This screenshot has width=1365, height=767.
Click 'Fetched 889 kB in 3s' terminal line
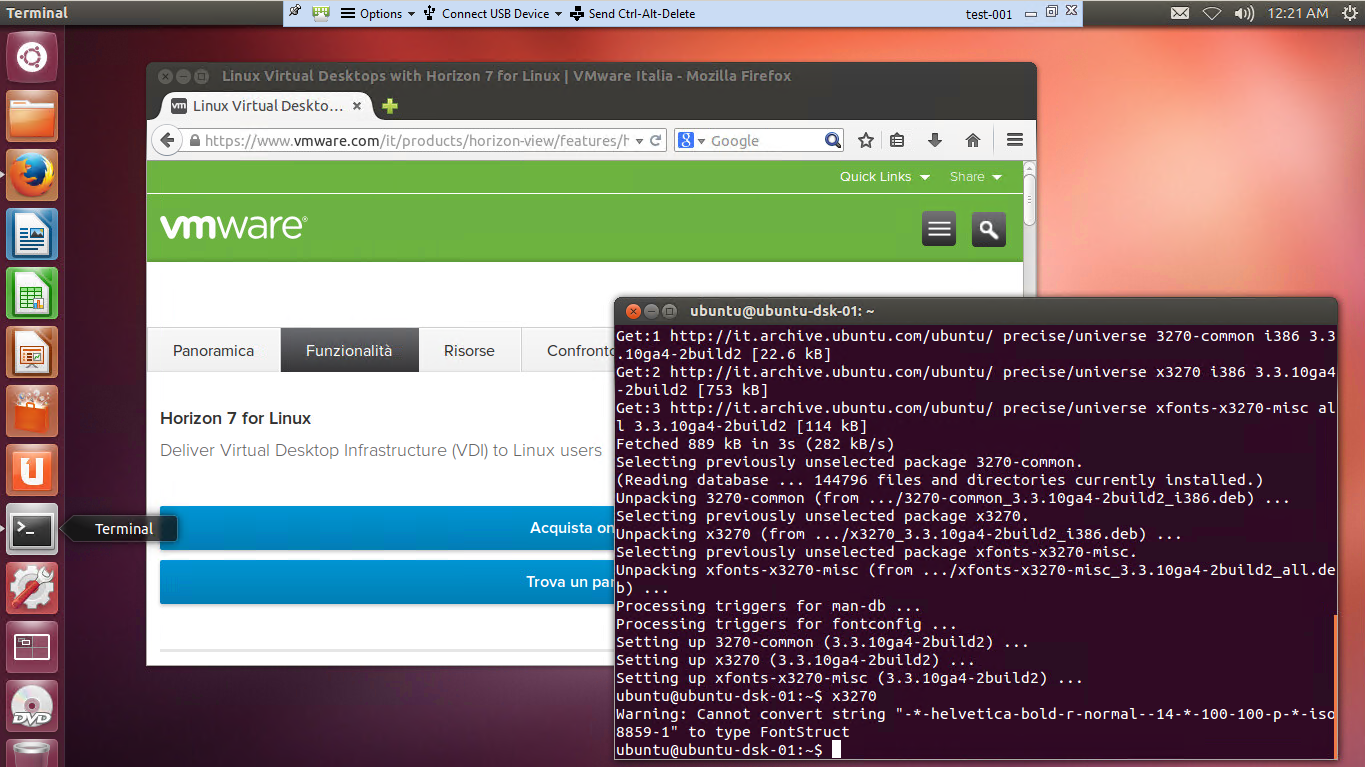[x=755, y=444]
